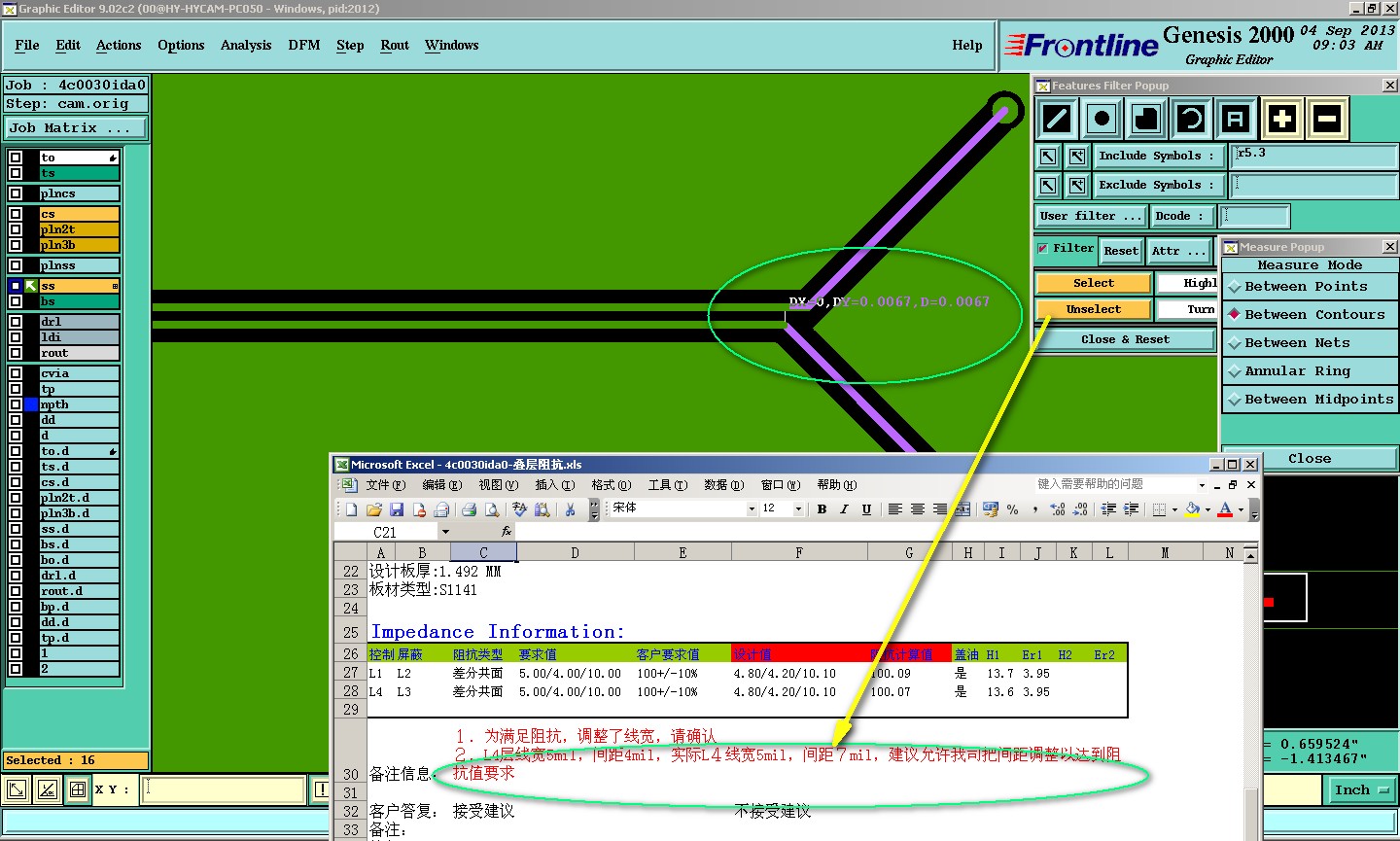Open Excel 数据(D) menu
This screenshot has height=841, width=1400.
click(723, 485)
